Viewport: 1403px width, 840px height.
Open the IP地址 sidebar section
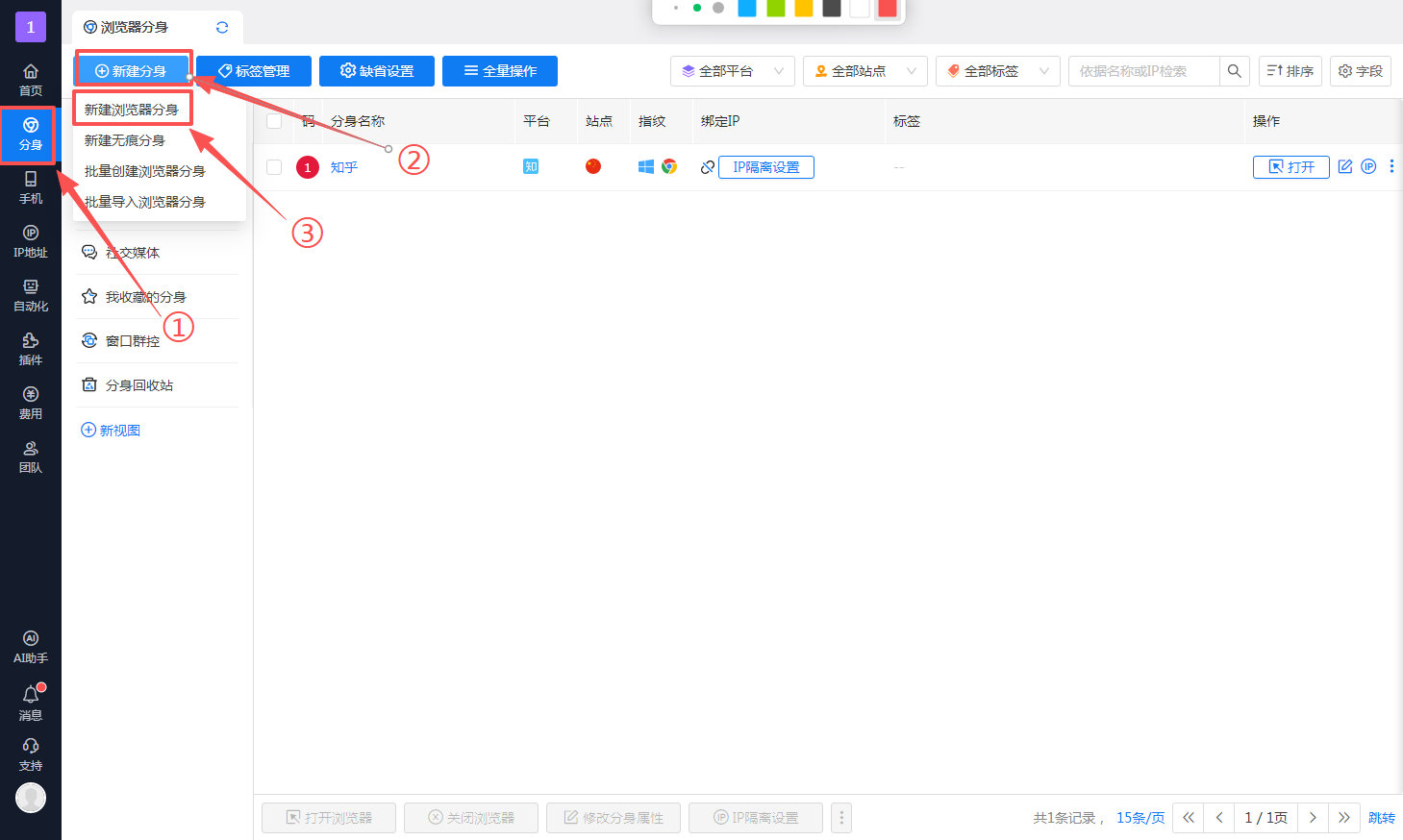(x=31, y=240)
